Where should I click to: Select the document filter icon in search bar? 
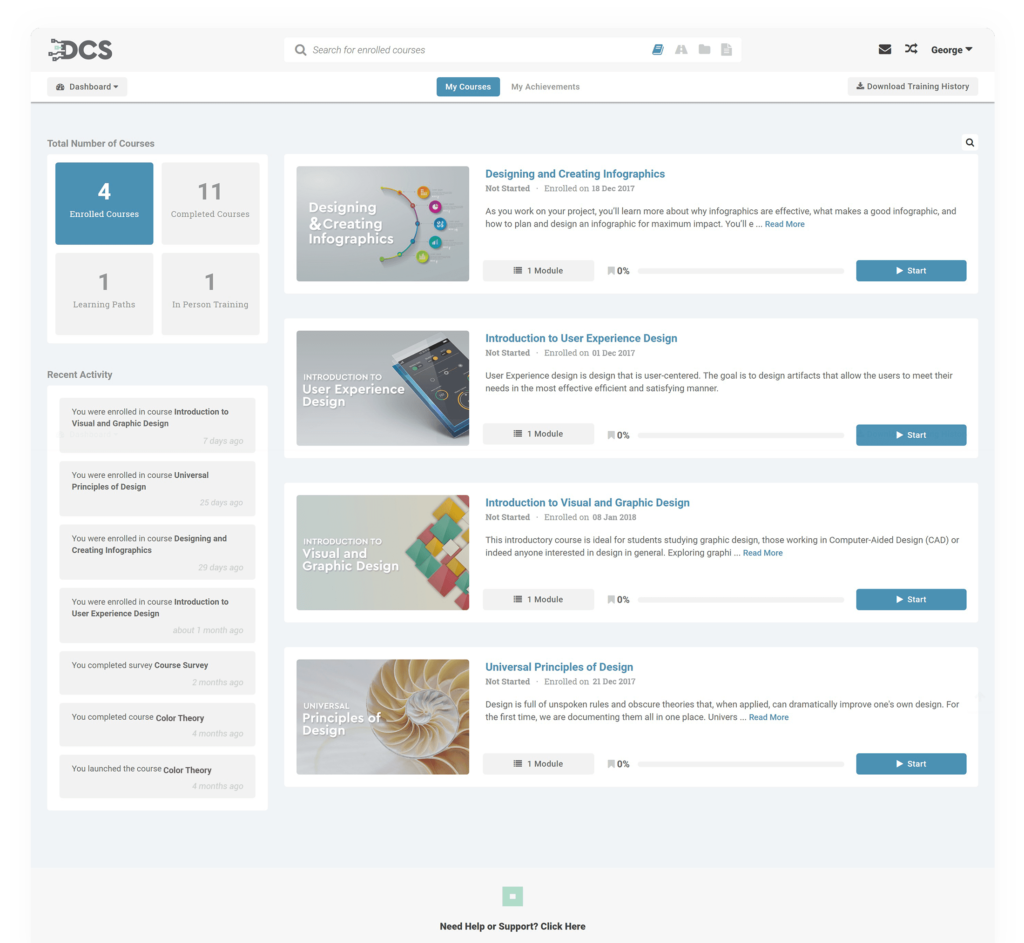(727, 50)
